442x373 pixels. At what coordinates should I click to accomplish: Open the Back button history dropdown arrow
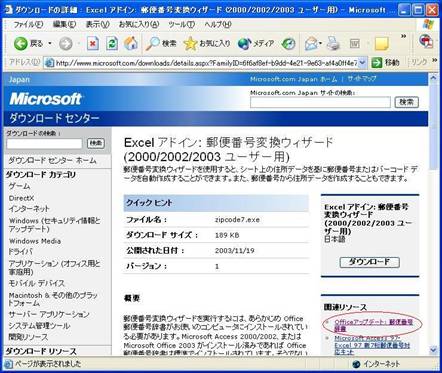click(50, 44)
